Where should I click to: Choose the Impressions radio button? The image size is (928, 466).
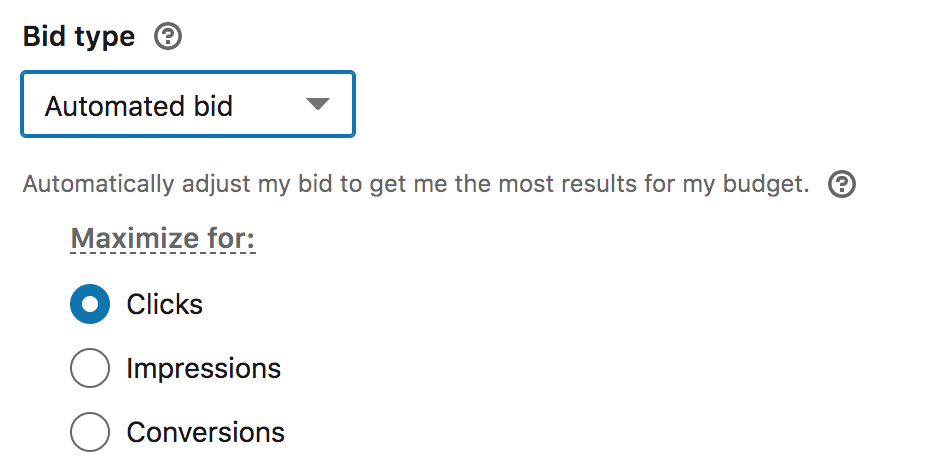point(90,369)
